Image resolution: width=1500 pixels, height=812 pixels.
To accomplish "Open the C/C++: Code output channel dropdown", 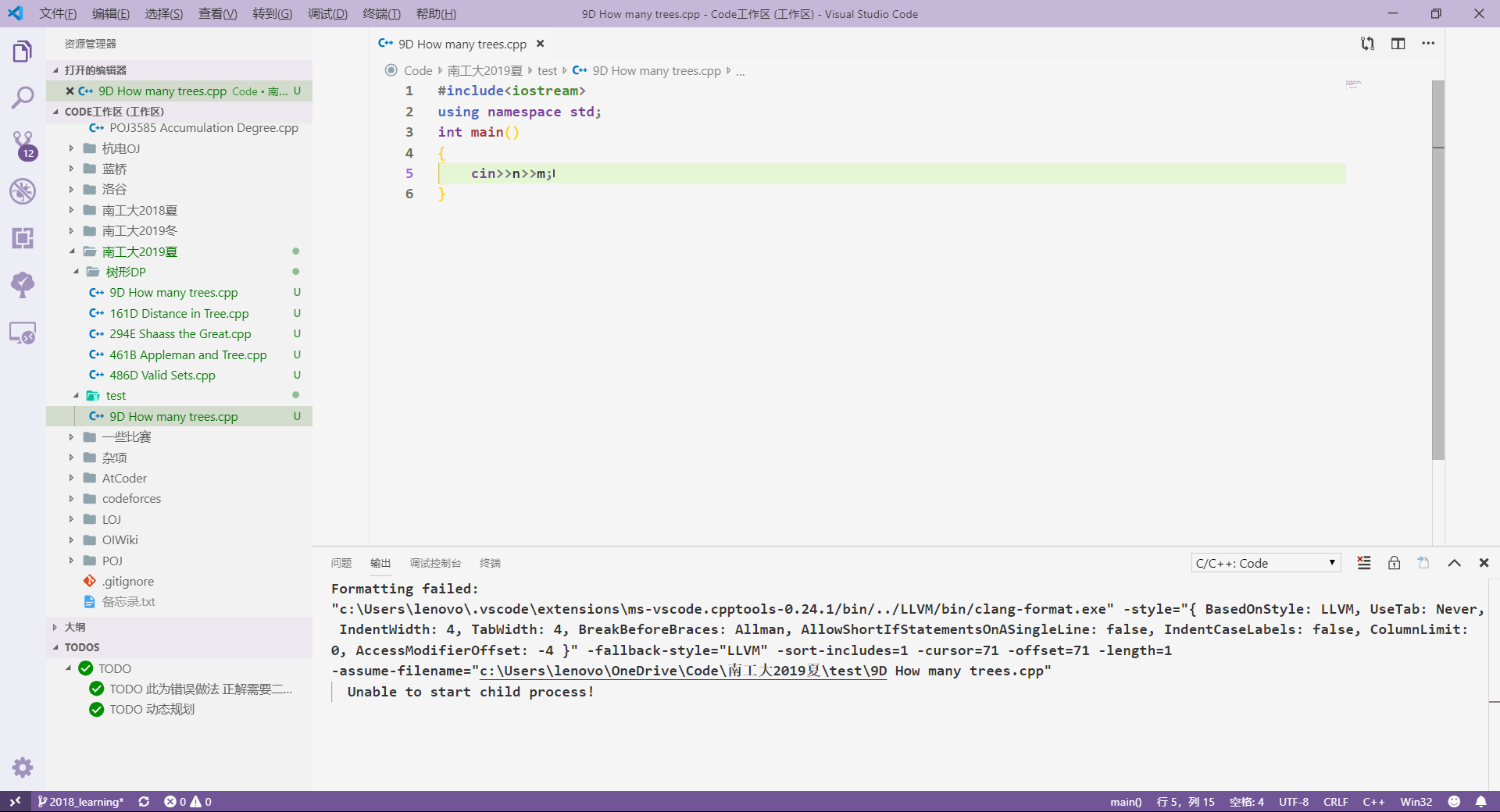I will point(1264,562).
